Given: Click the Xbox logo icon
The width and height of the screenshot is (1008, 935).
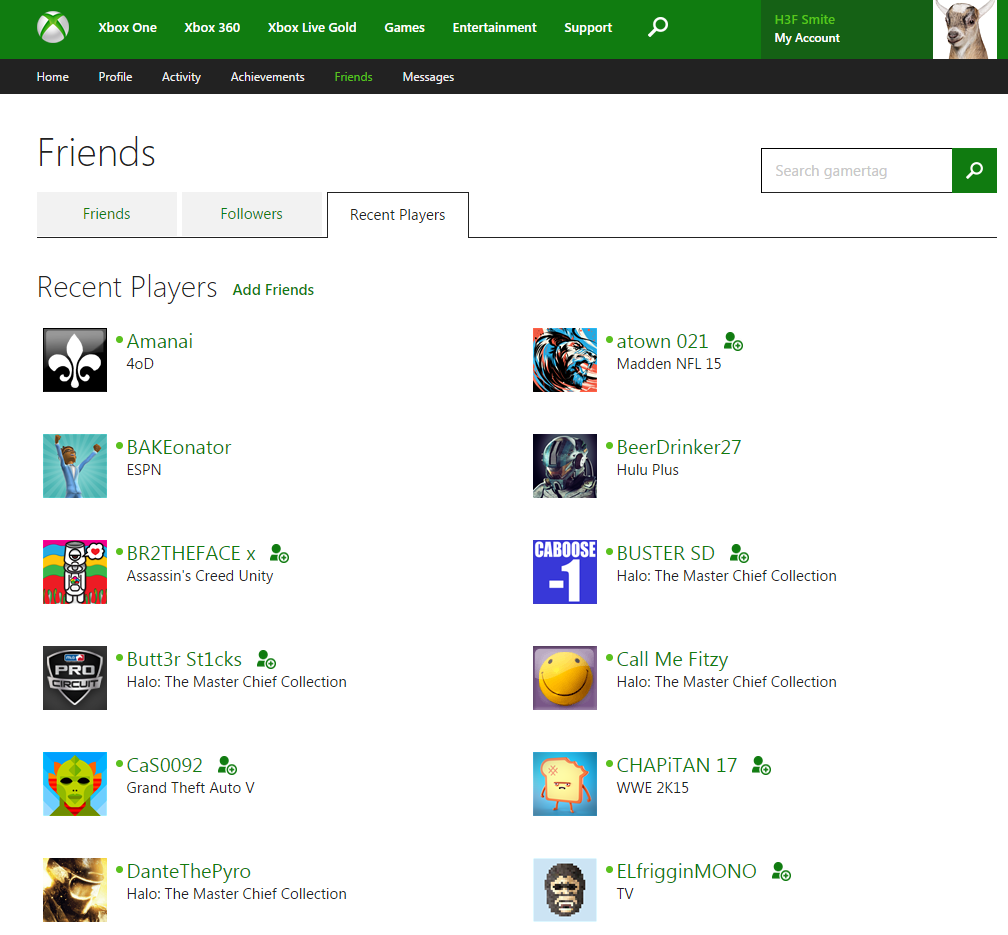Looking at the screenshot, I should click(53, 28).
